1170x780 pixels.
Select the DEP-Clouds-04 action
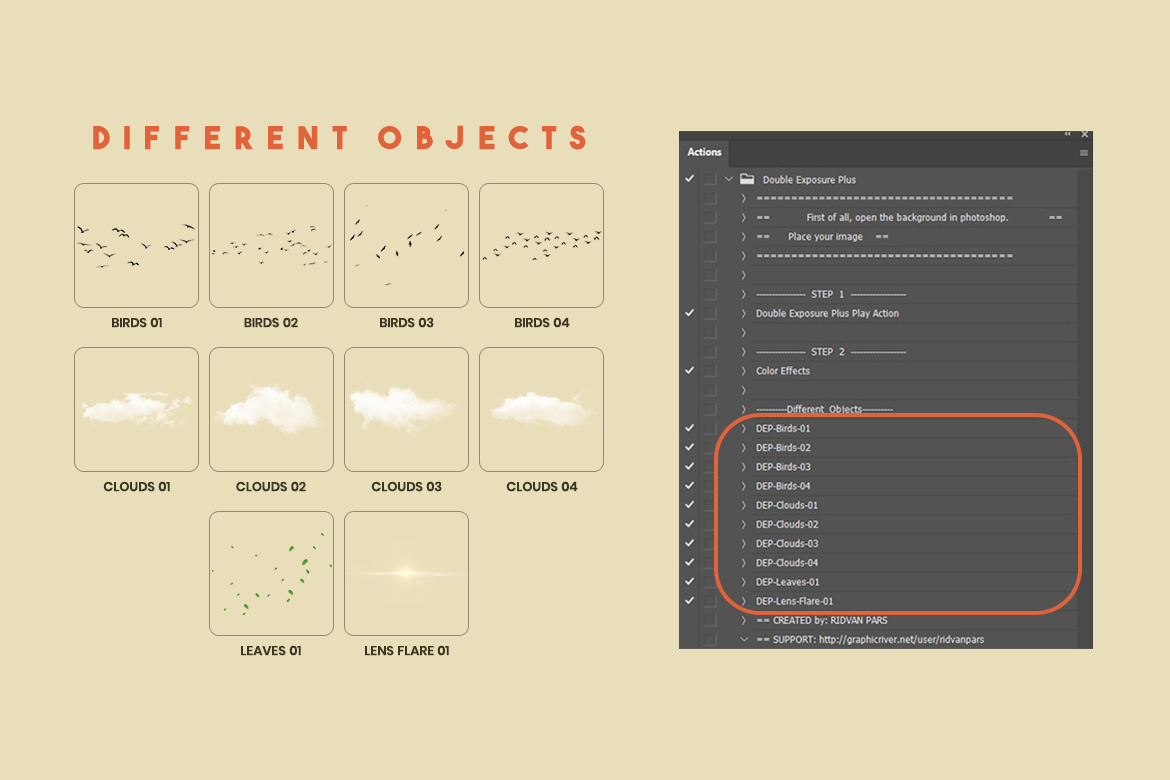(787, 563)
